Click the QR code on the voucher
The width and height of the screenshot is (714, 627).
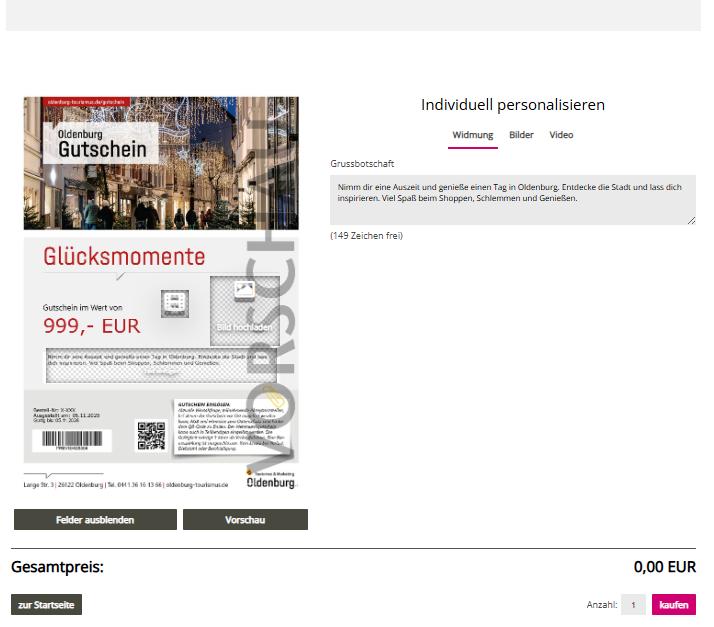pyautogui.click(x=150, y=435)
